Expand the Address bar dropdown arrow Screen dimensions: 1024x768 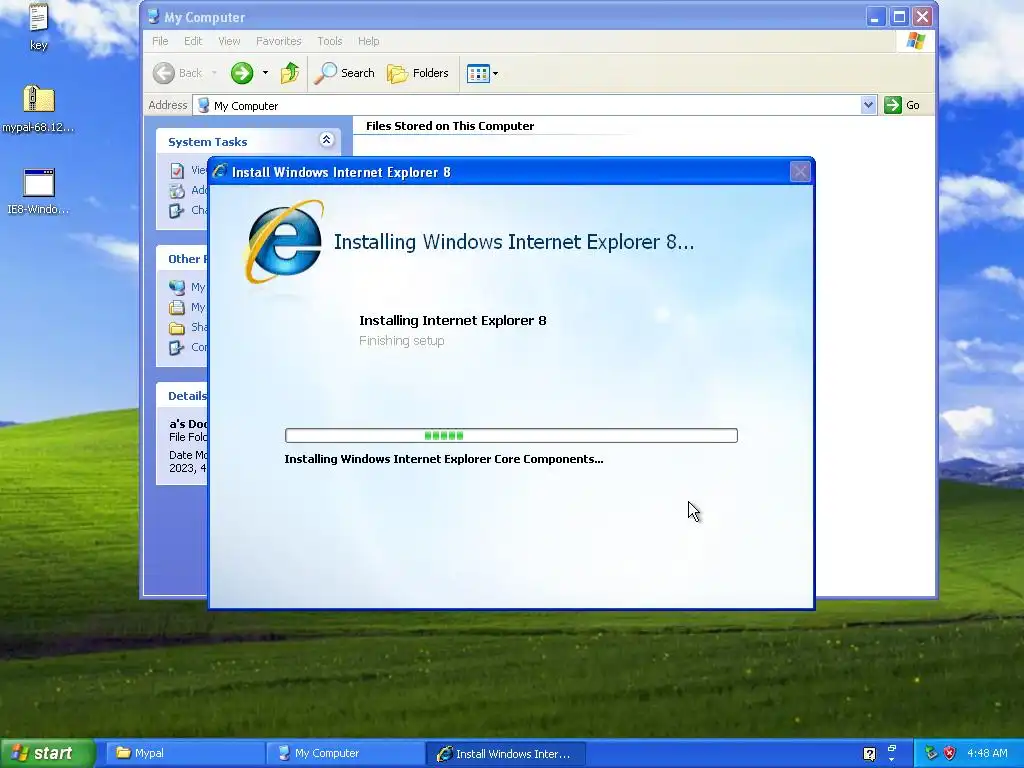click(868, 105)
